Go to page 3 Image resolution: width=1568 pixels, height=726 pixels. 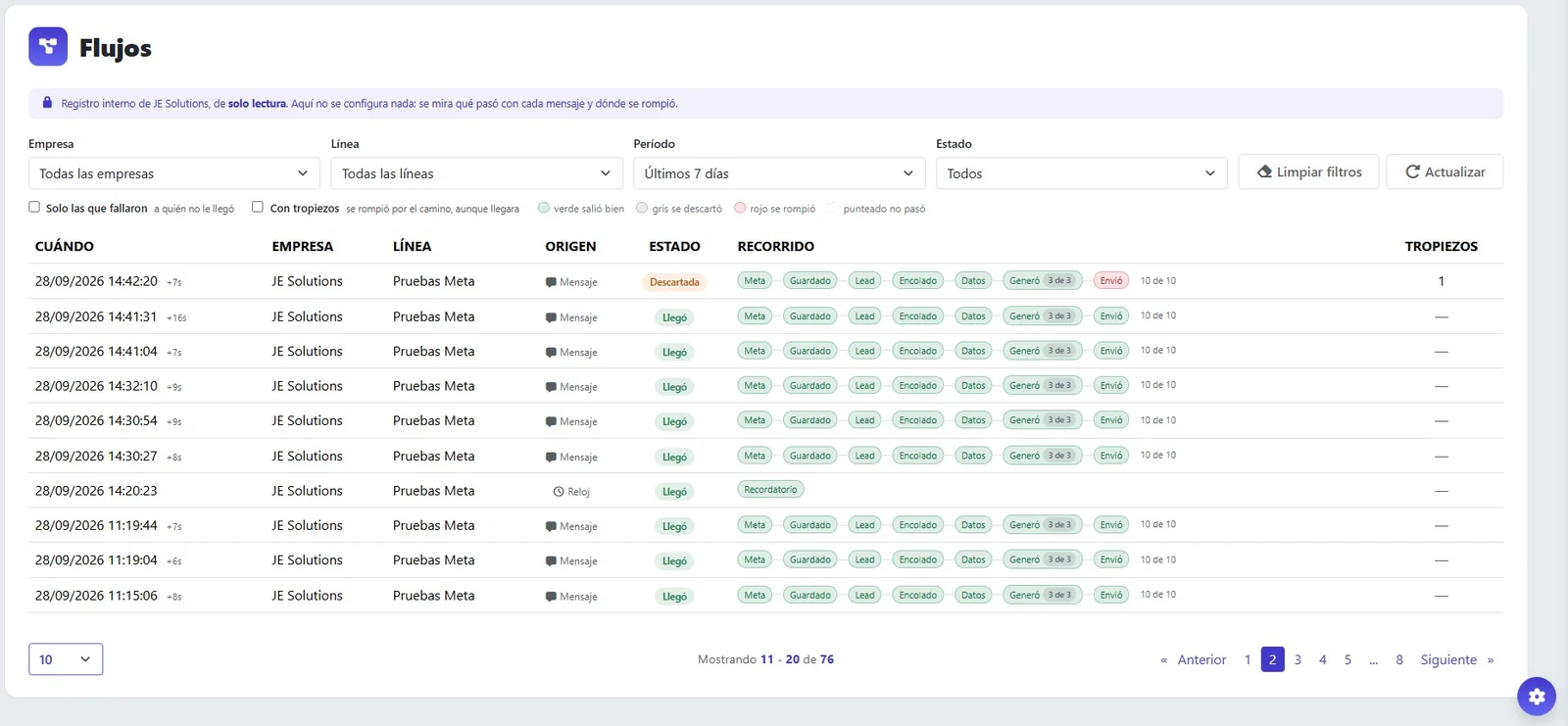(1298, 659)
